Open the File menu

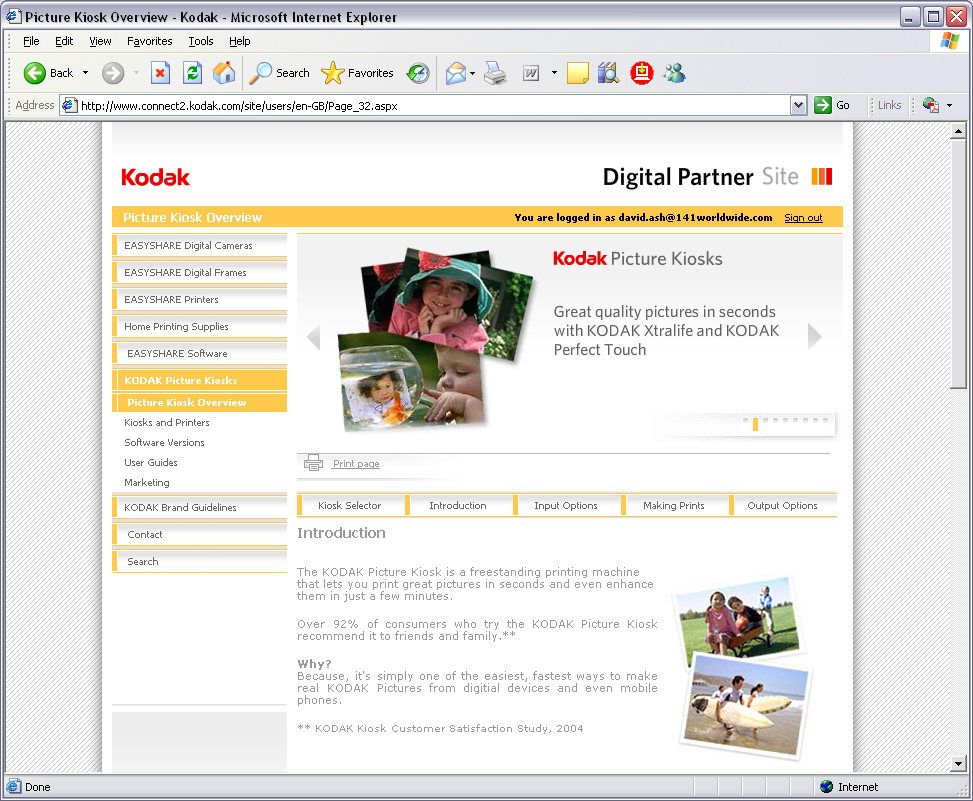pyautogui.click(x=31, y=42)
